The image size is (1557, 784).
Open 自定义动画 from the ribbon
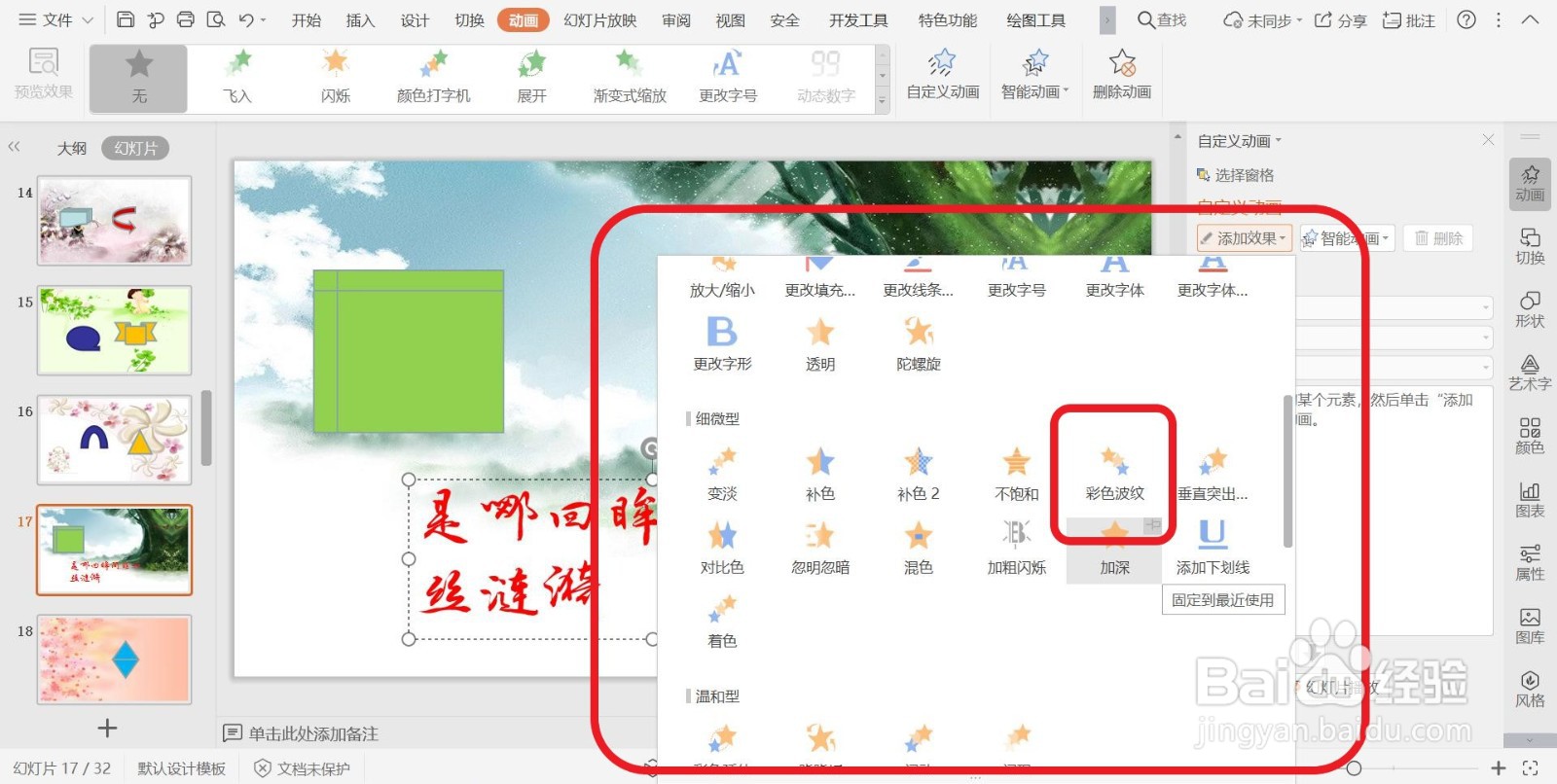pyautogui.click(x=942, y=76)
